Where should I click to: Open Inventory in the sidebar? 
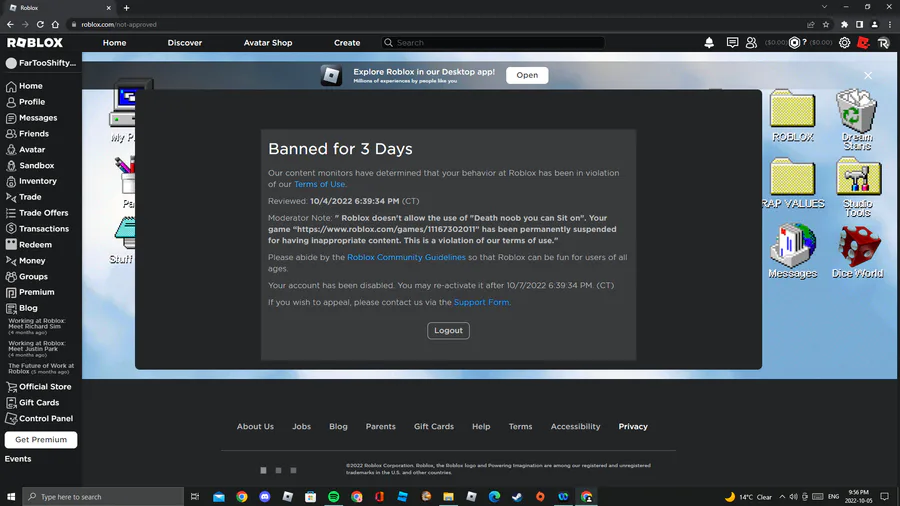(x=31, y=181)
